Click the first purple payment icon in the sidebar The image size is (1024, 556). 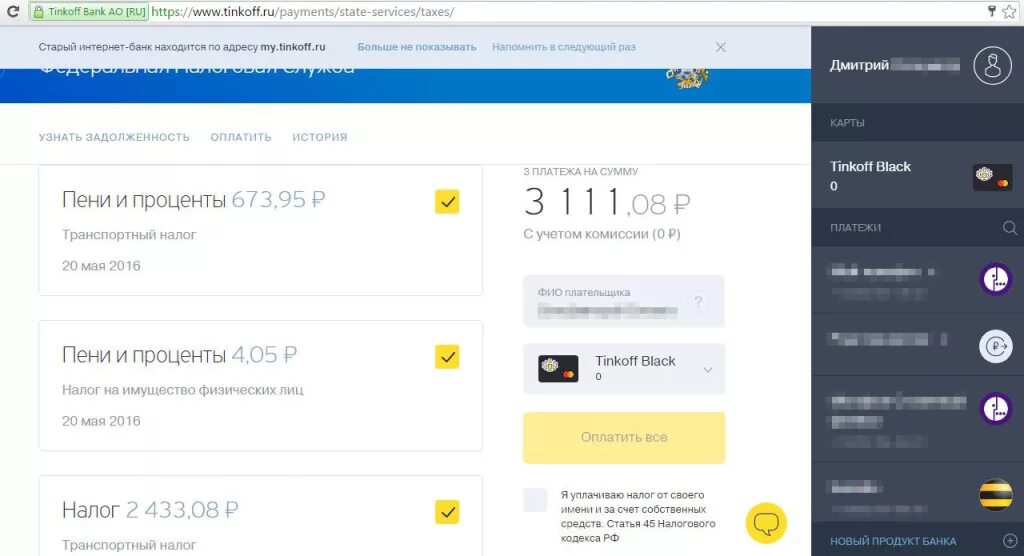[x=995, y=280]
